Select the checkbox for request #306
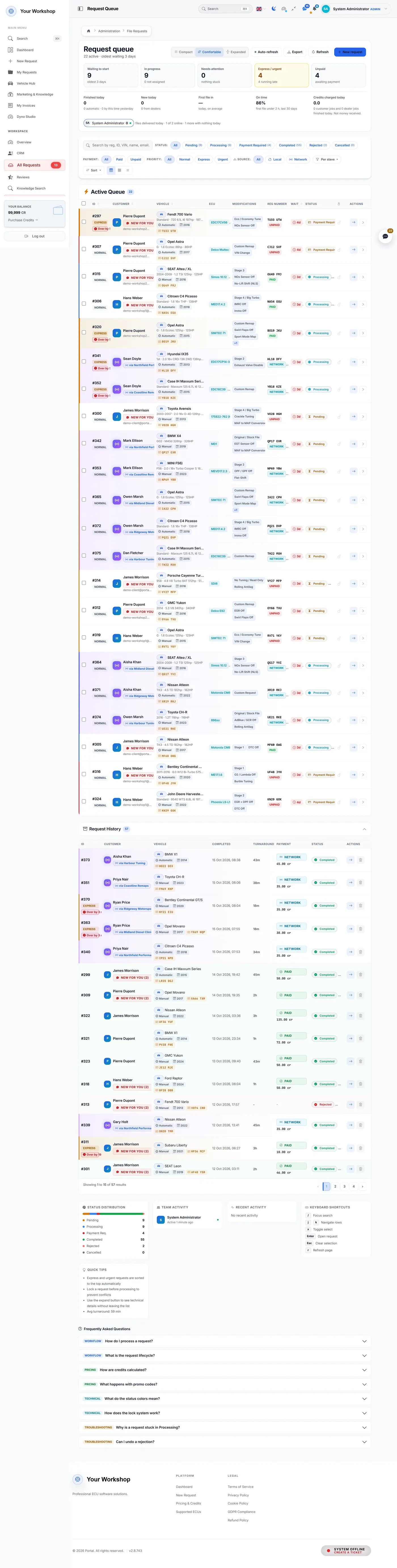397x1568 pixels. [84, 304]
